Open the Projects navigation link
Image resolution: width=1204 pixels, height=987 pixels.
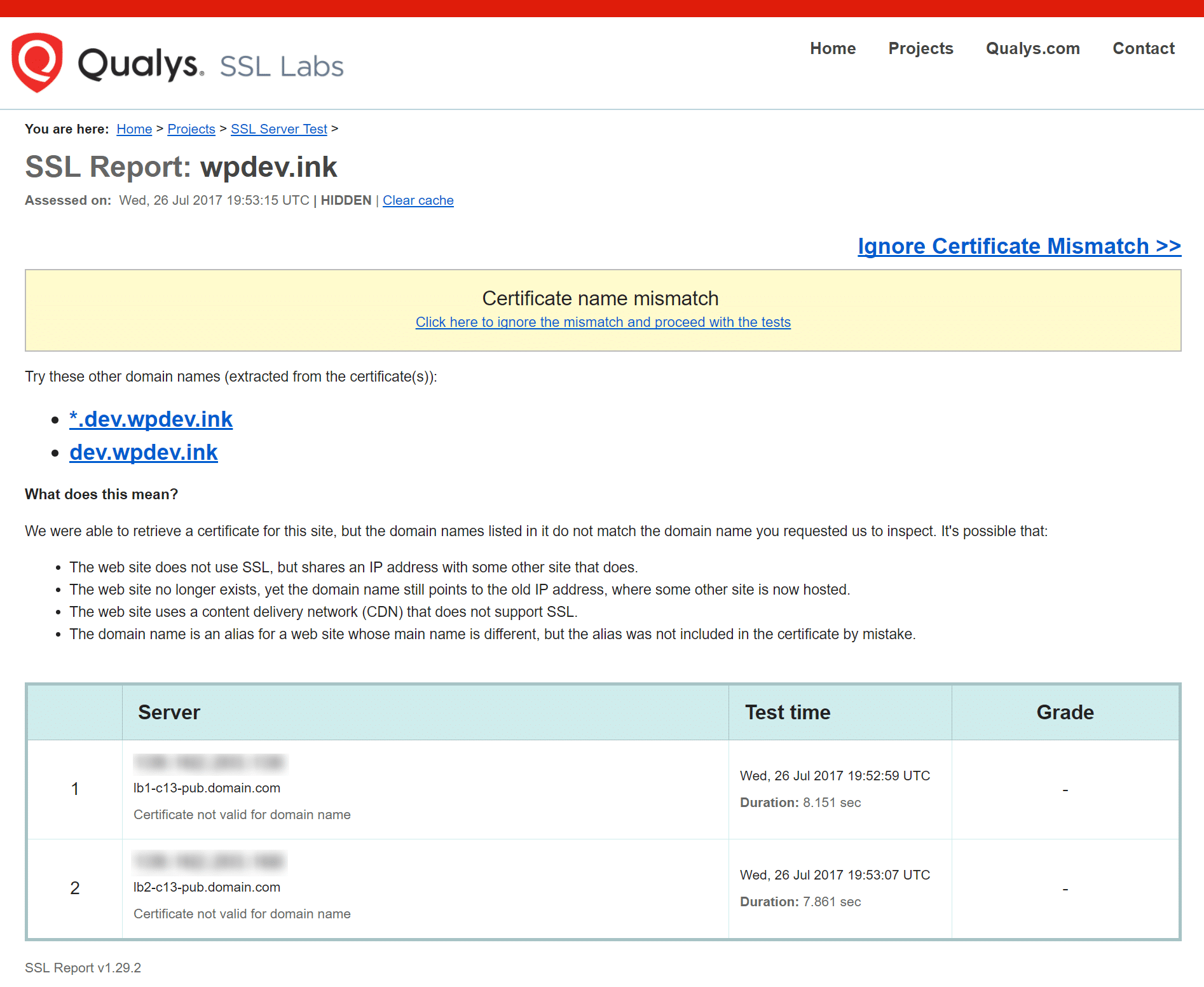(x=920, y=48)
